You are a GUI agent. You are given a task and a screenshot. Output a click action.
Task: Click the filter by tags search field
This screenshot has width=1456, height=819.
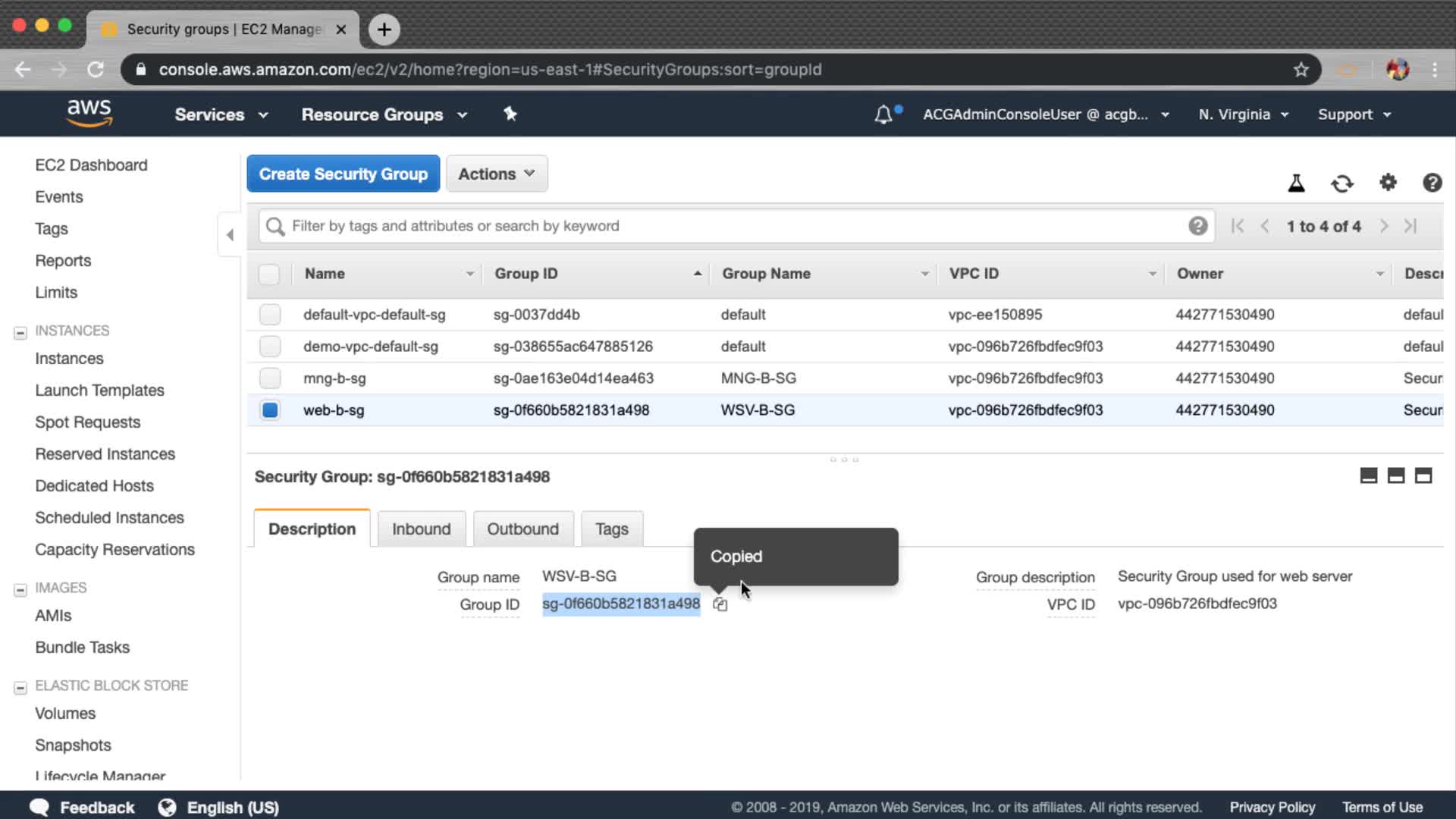point(728,226)
